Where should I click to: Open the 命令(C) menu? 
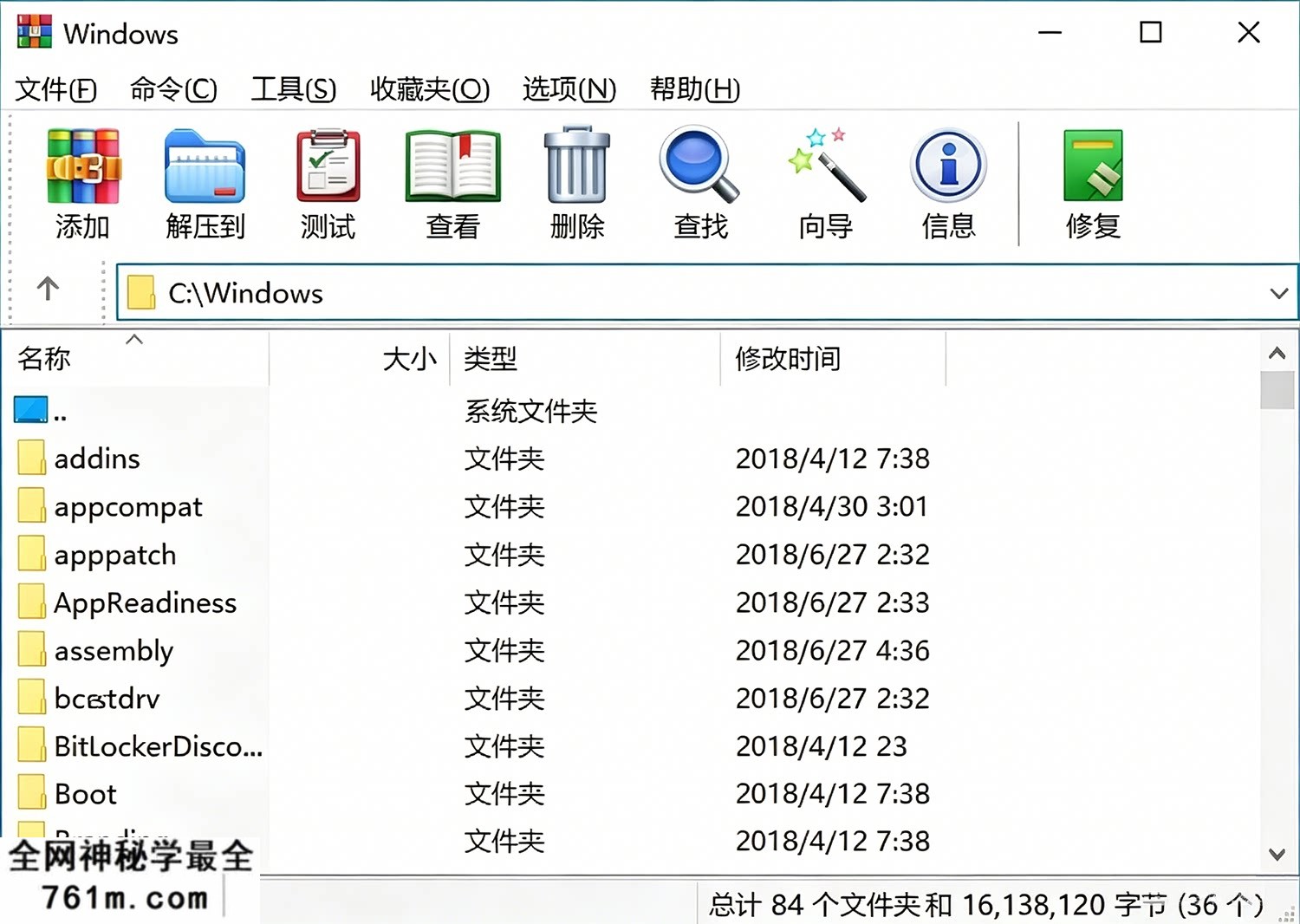click(x=173, y=88)
